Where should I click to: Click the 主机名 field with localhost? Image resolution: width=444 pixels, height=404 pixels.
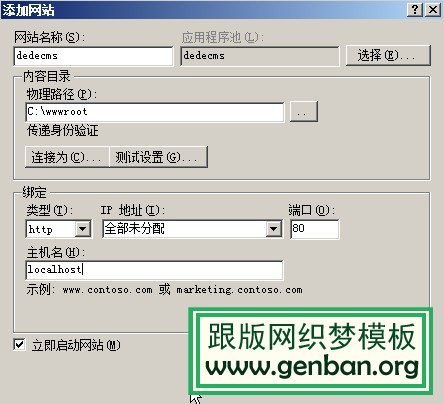(x=154, y=270)
